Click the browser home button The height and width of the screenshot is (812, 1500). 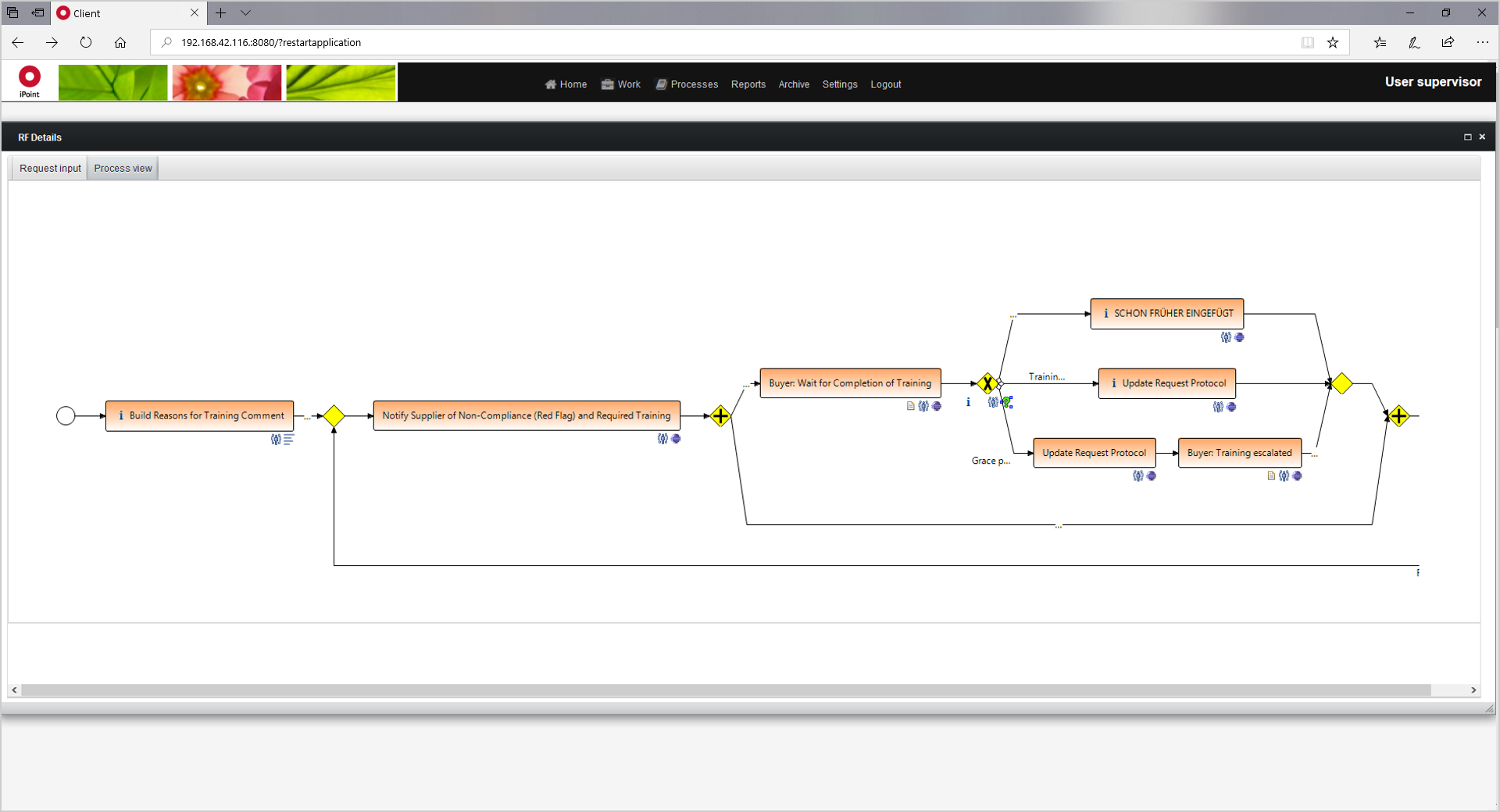tap(120, 42)
